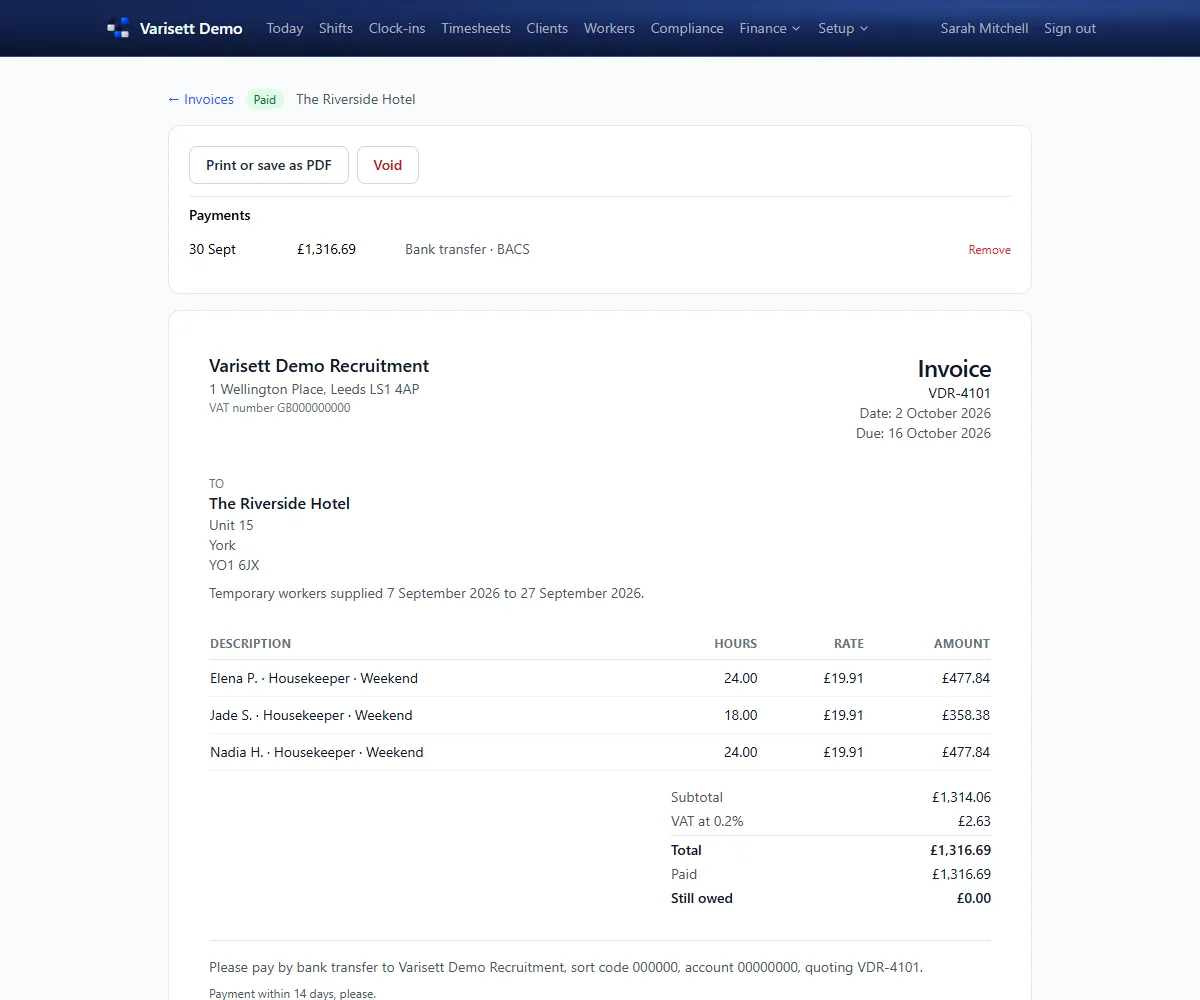Click the VAT amount £2.63
The height and width of the screenshot is (1000, 1200).
(974, 821)
